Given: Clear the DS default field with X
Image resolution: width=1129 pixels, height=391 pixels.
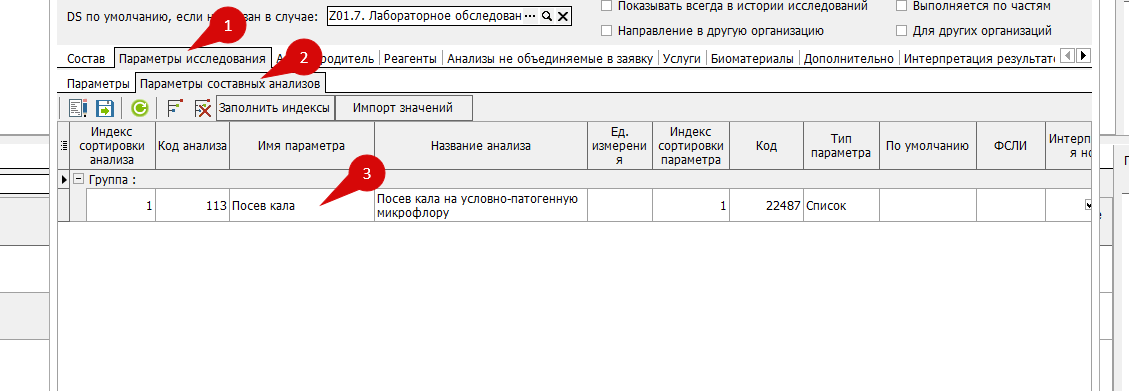Looking at the screenshot, I should pos(563,16).
